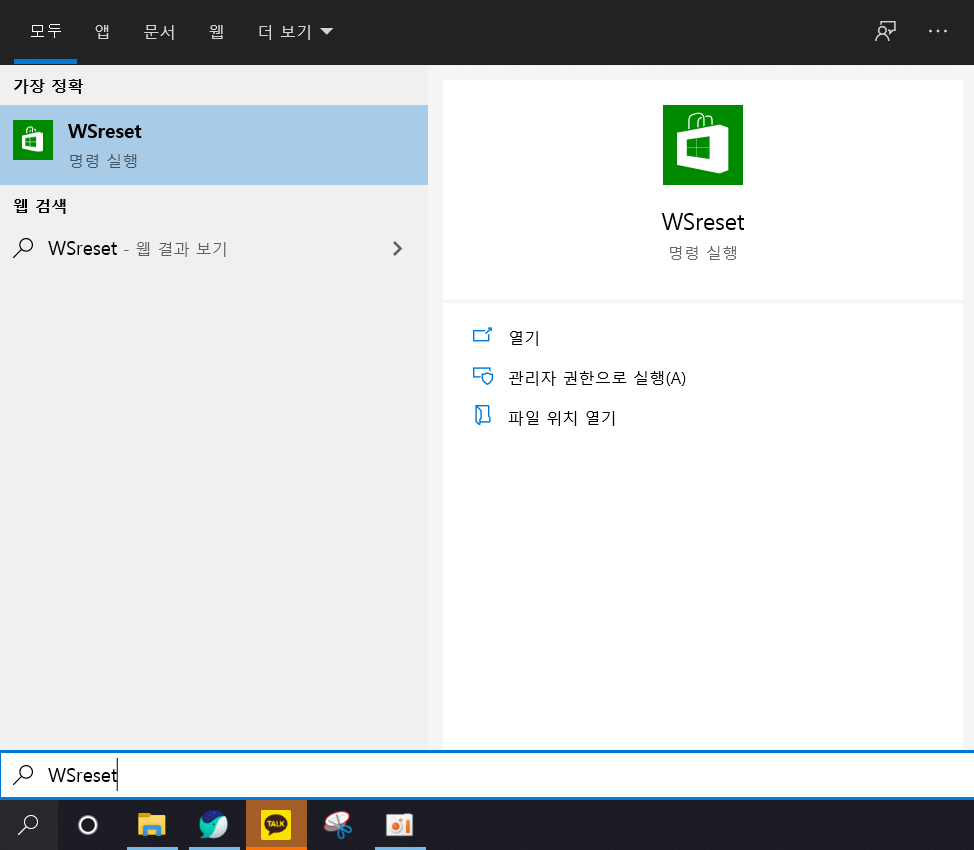
Task: Click the magnifier icon beside web result
Action: point(24,248)
